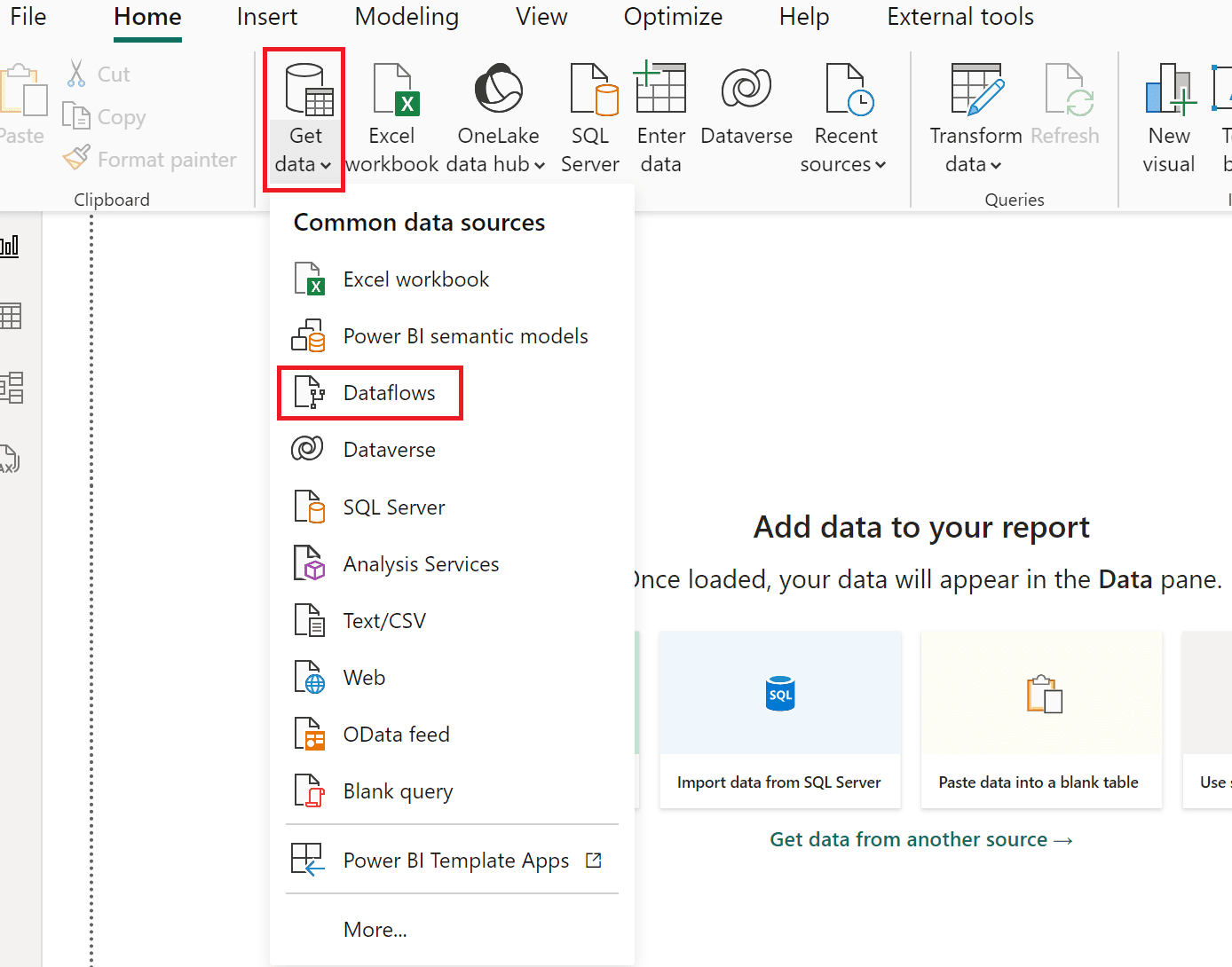This screenshot has height=967, width=1232.
Task: Open Power BI Template Apps
Action: click(453, 861)
